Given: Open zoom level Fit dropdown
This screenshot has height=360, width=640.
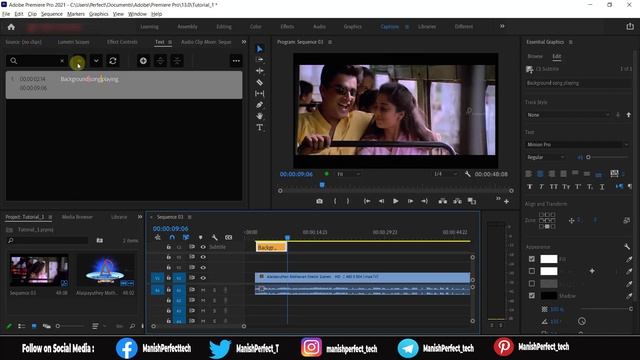Looking at the screenshot, I should point(348,174).
